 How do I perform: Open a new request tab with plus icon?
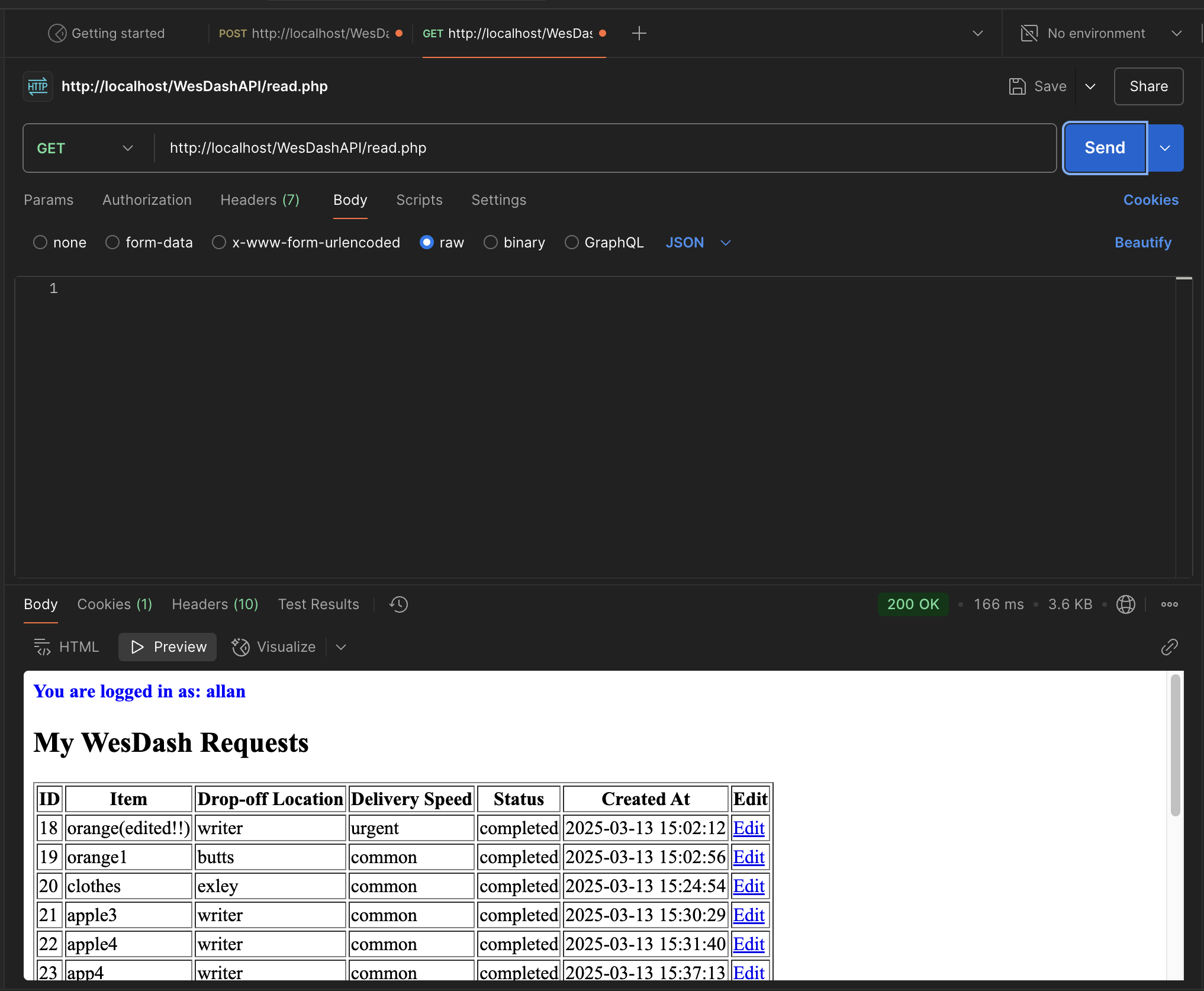(x=639, y=33)
